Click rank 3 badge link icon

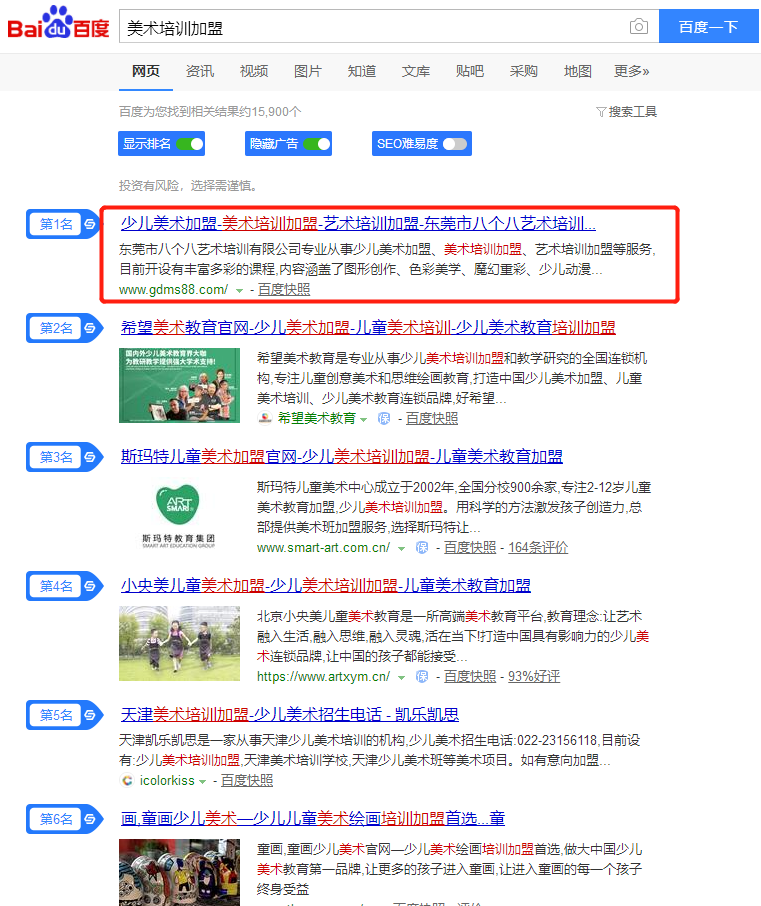[90, 457]
